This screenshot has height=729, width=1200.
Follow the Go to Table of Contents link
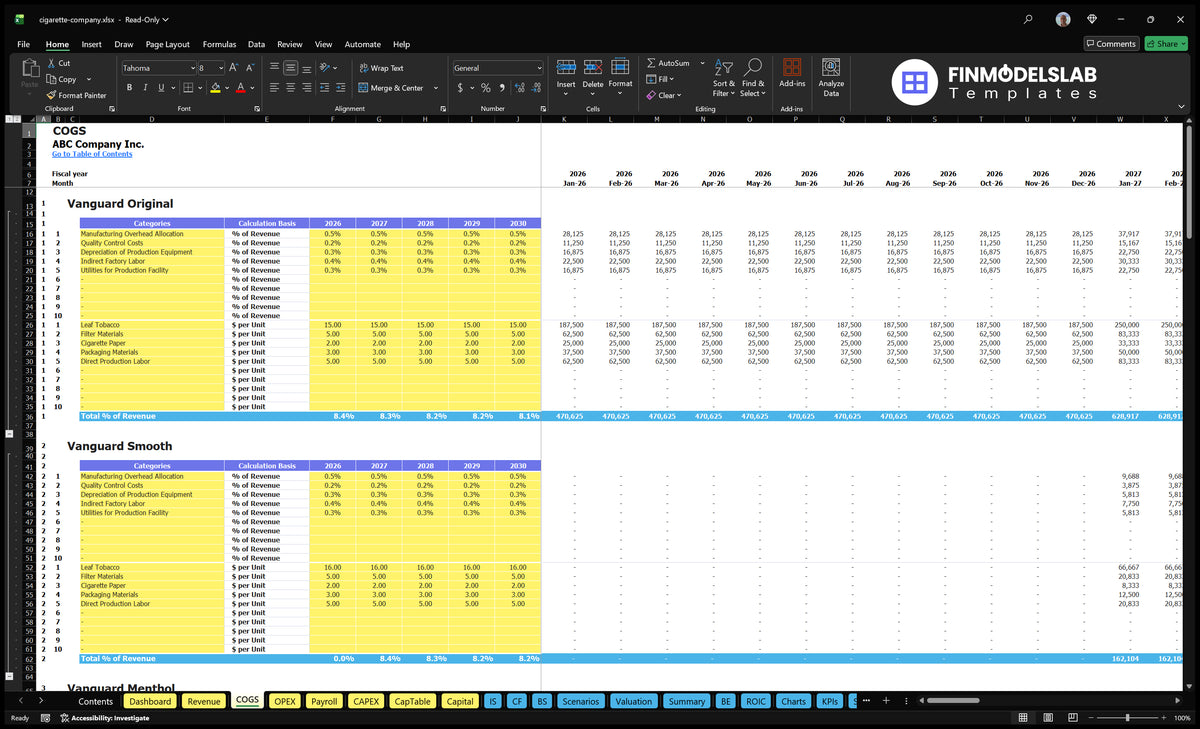(92, 154)
